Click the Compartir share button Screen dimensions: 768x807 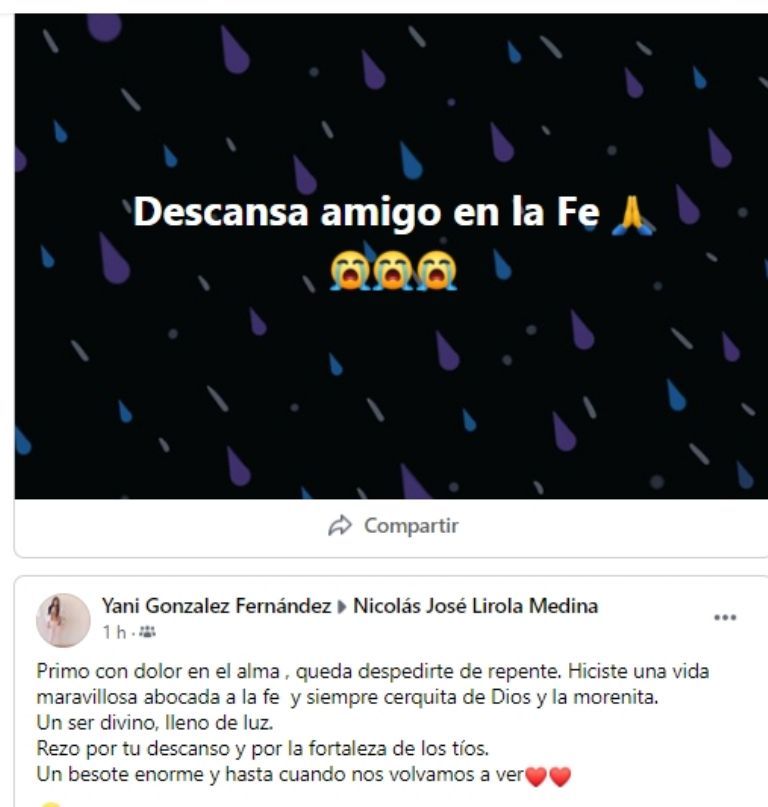[x=393, y=526]
